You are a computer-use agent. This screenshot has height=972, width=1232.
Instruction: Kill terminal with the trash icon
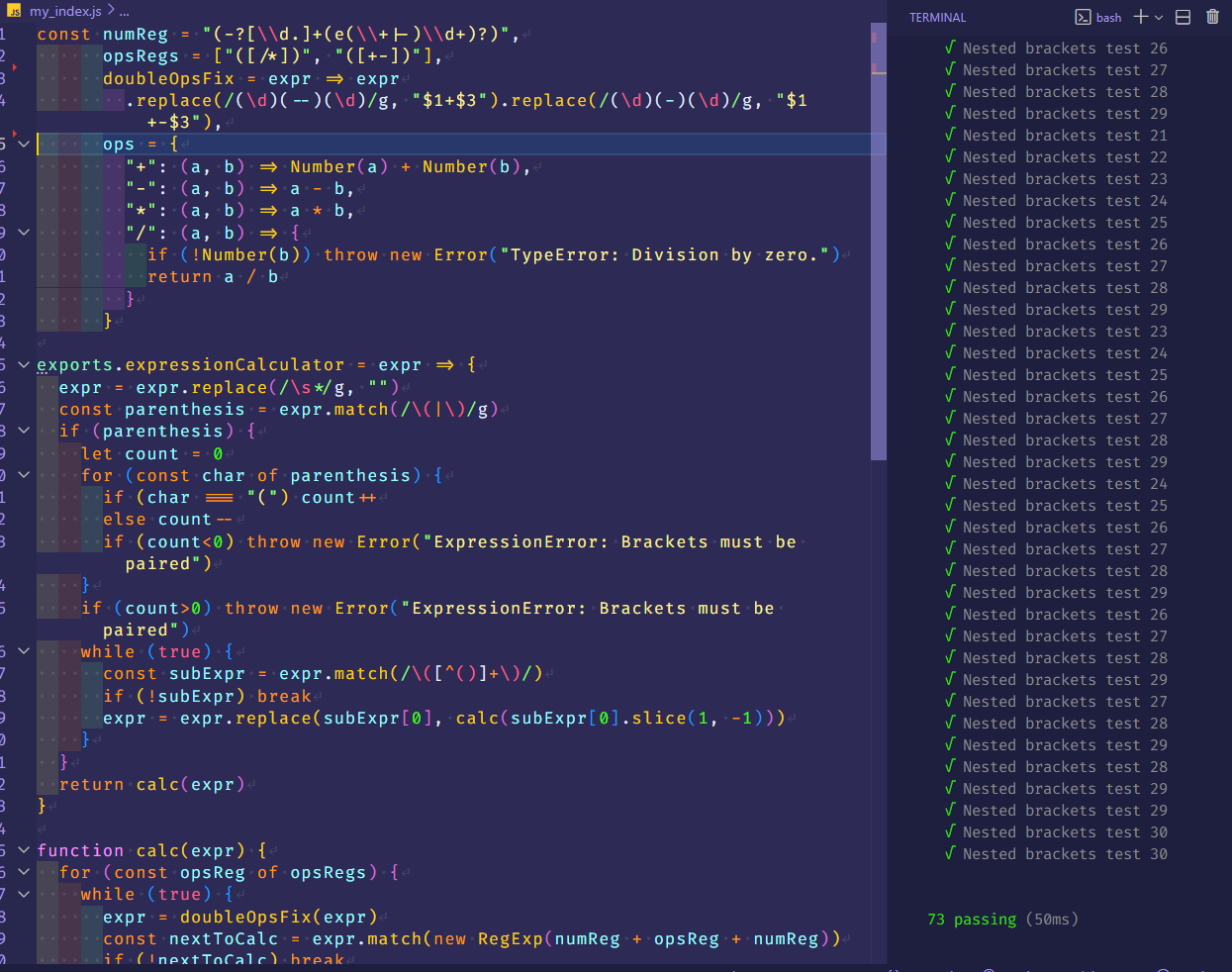[1212, 17]
